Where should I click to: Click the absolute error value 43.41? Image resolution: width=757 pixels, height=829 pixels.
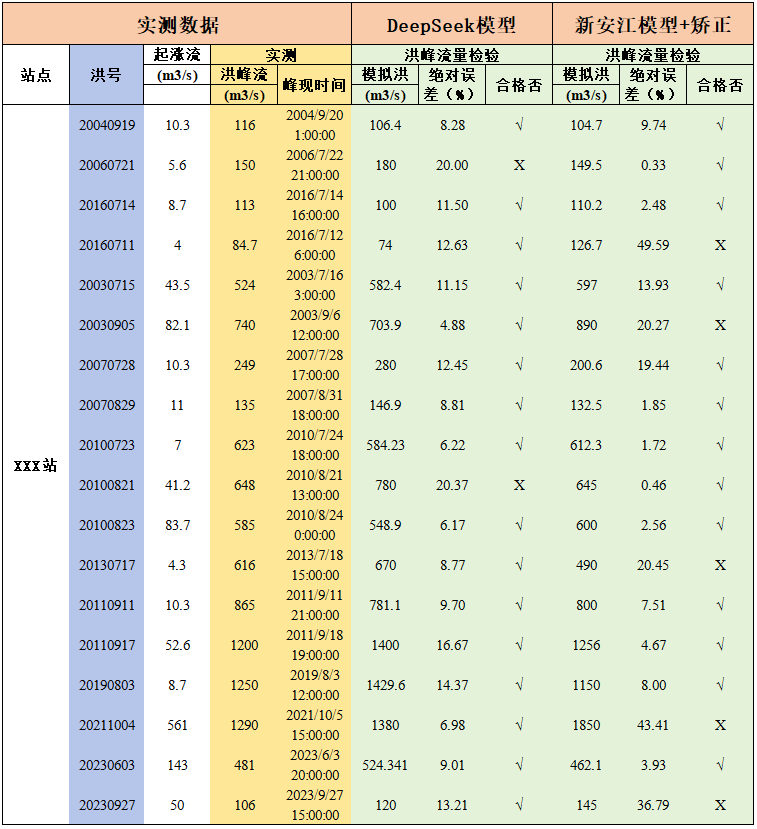[653, 725]
